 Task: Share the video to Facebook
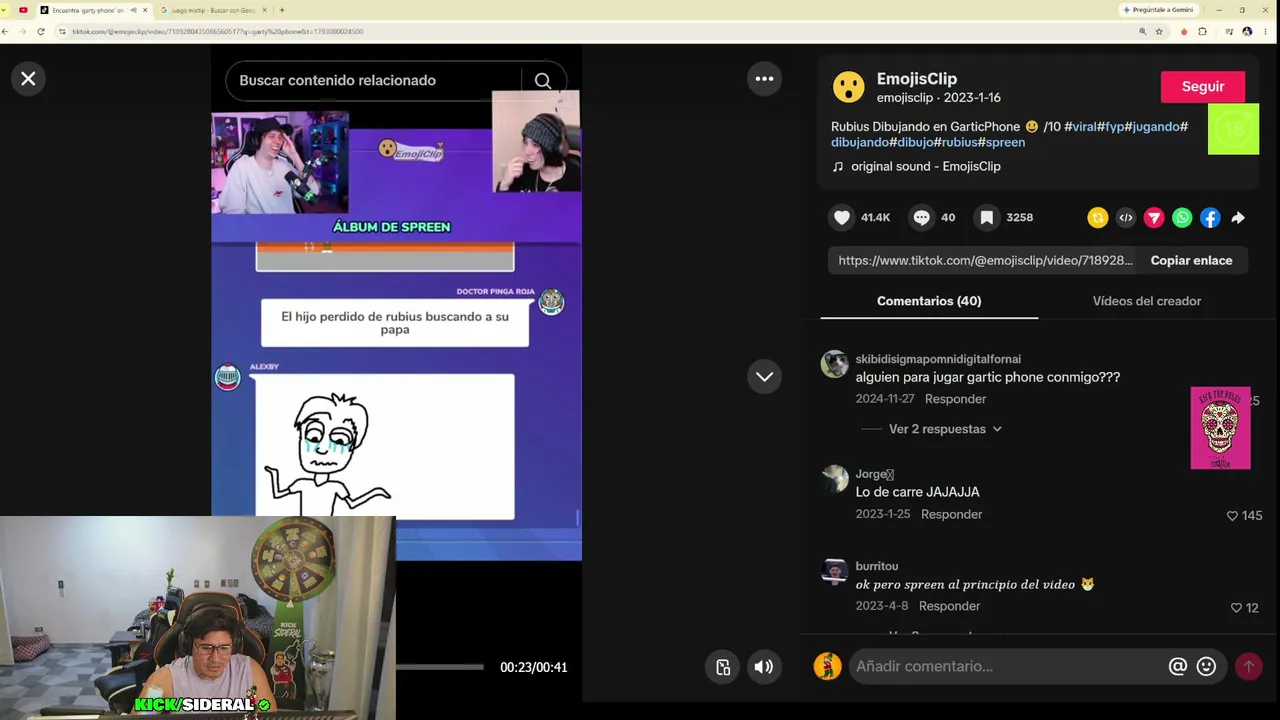1210,217
